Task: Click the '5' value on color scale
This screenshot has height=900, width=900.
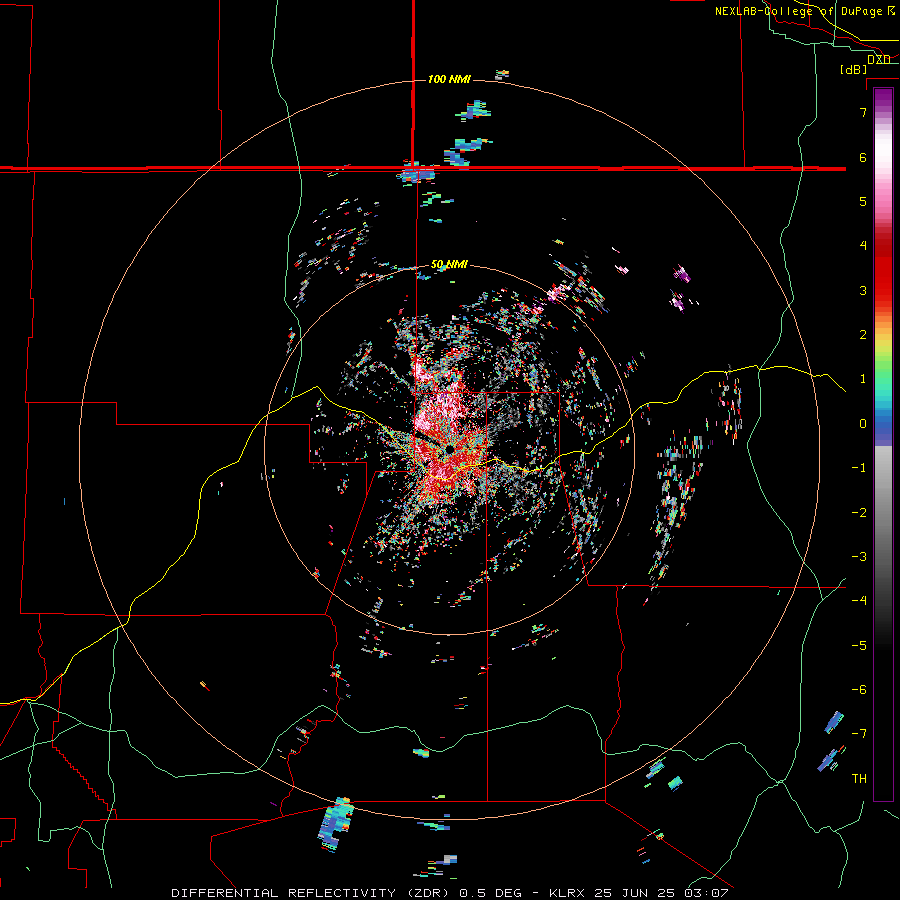Action: tap(863, 201)
